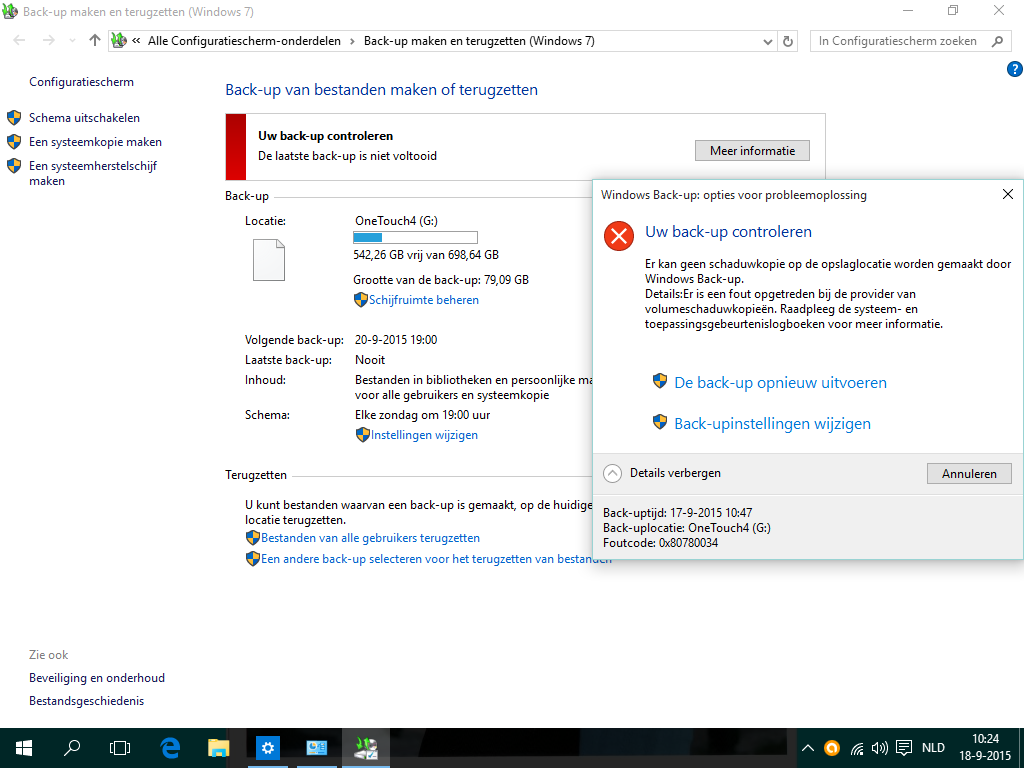Open Task View on taskbar
The image size is (1024, 768).
pyautogui.click(x=120, y=748)
